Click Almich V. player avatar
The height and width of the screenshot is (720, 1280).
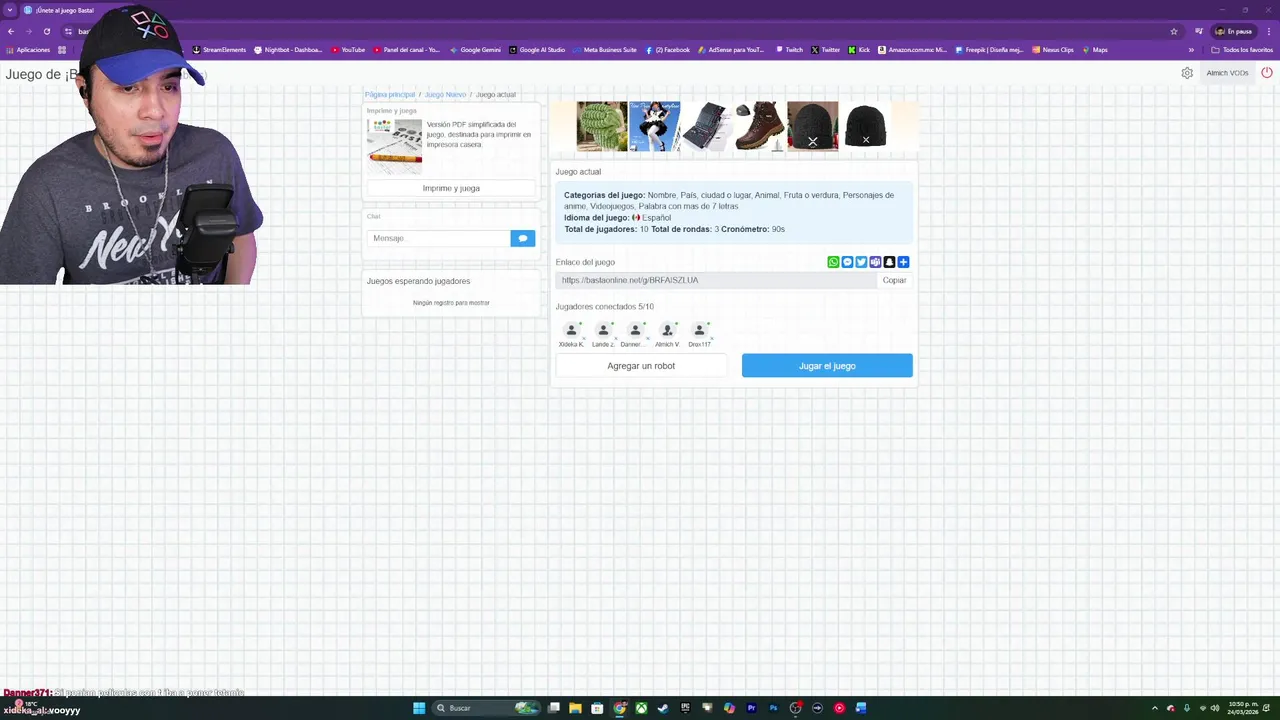[667, 331]
